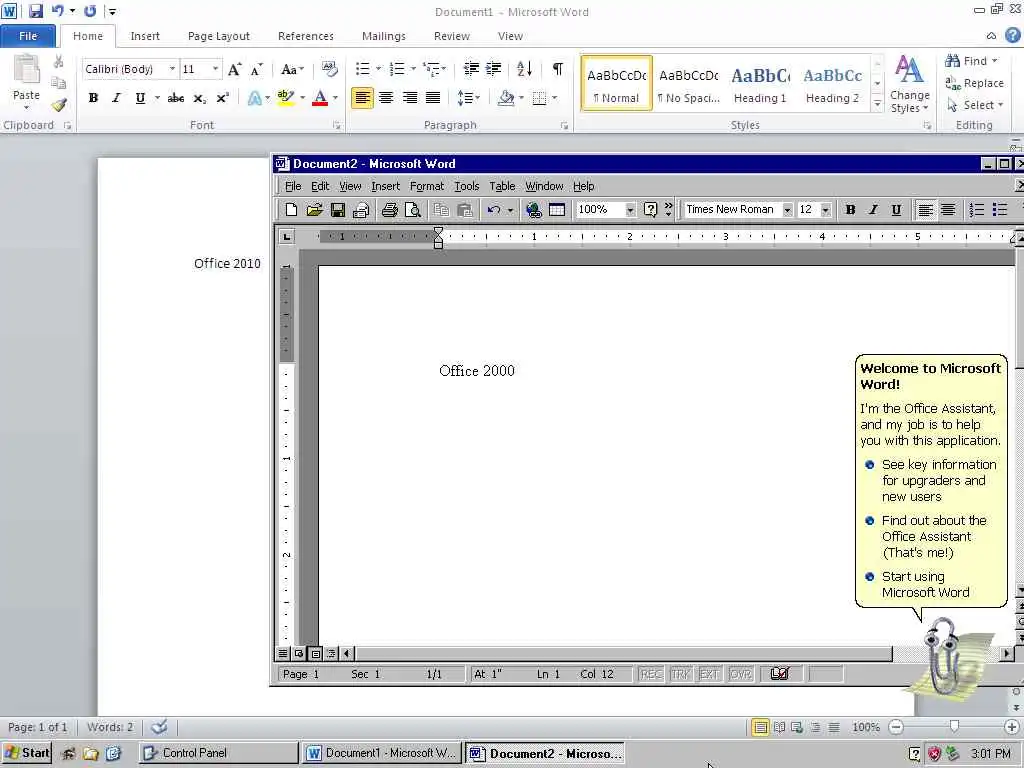
Task: Open the Tools menu in Word 2000
Action: click(466, 186)
